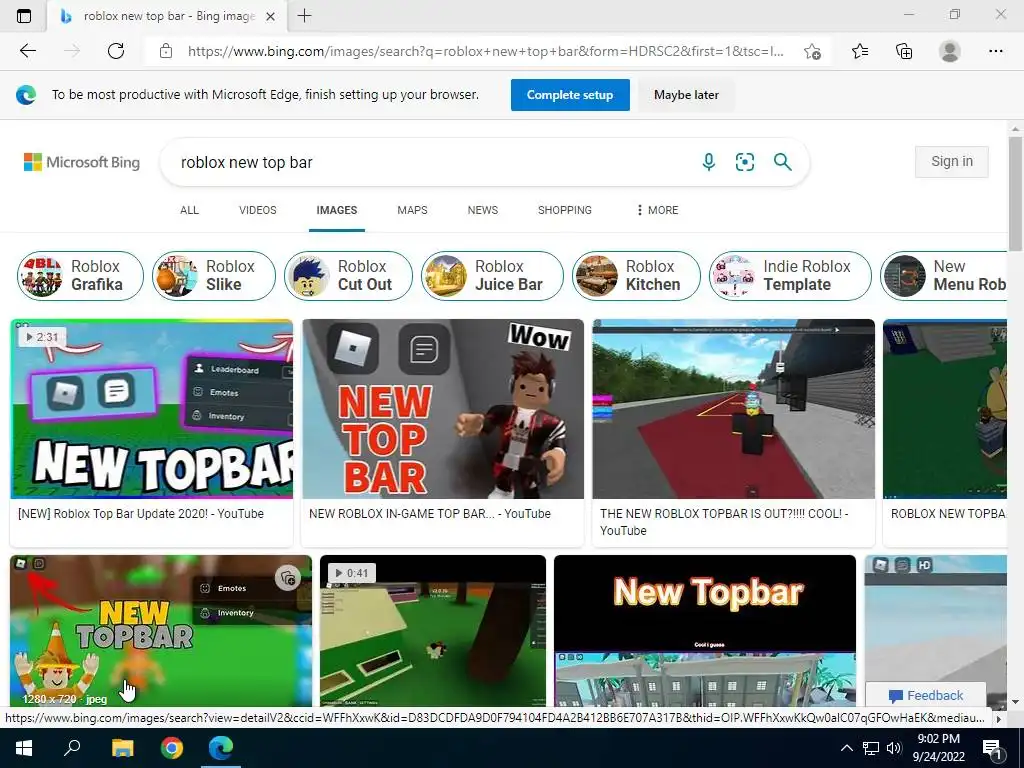Save New Topbar image to collection
Image resolution: width=1024 pixels, height=768 pixels.
(x=288, y=578)
